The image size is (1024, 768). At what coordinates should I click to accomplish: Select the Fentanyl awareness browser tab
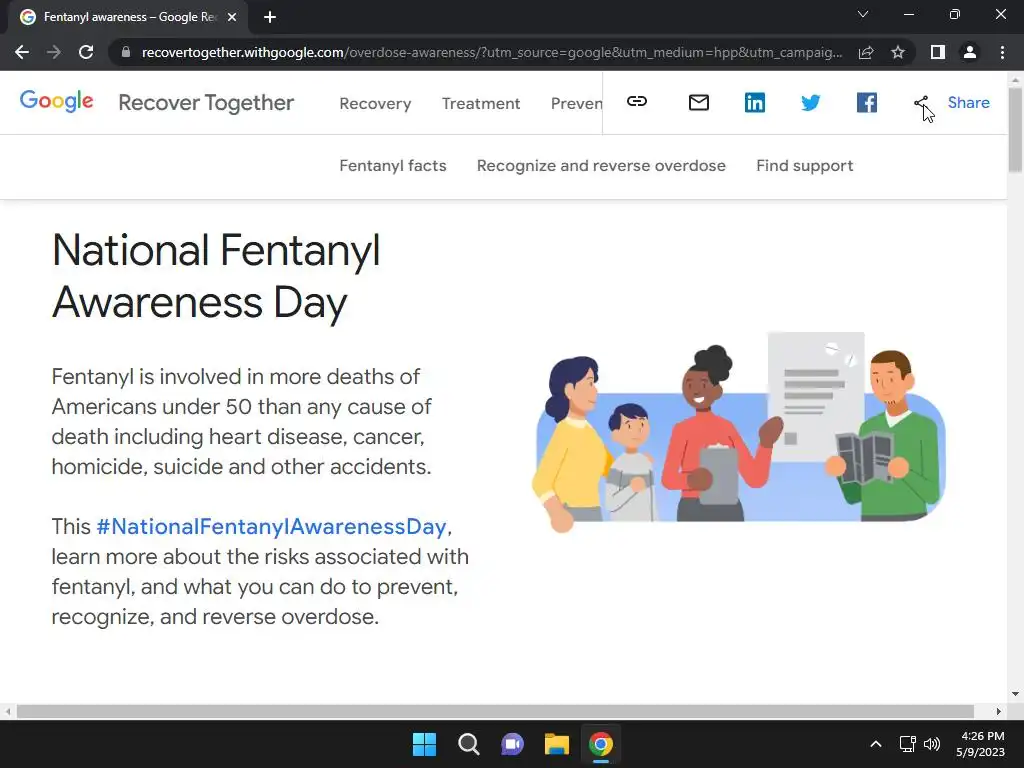(x=129, y=17)
